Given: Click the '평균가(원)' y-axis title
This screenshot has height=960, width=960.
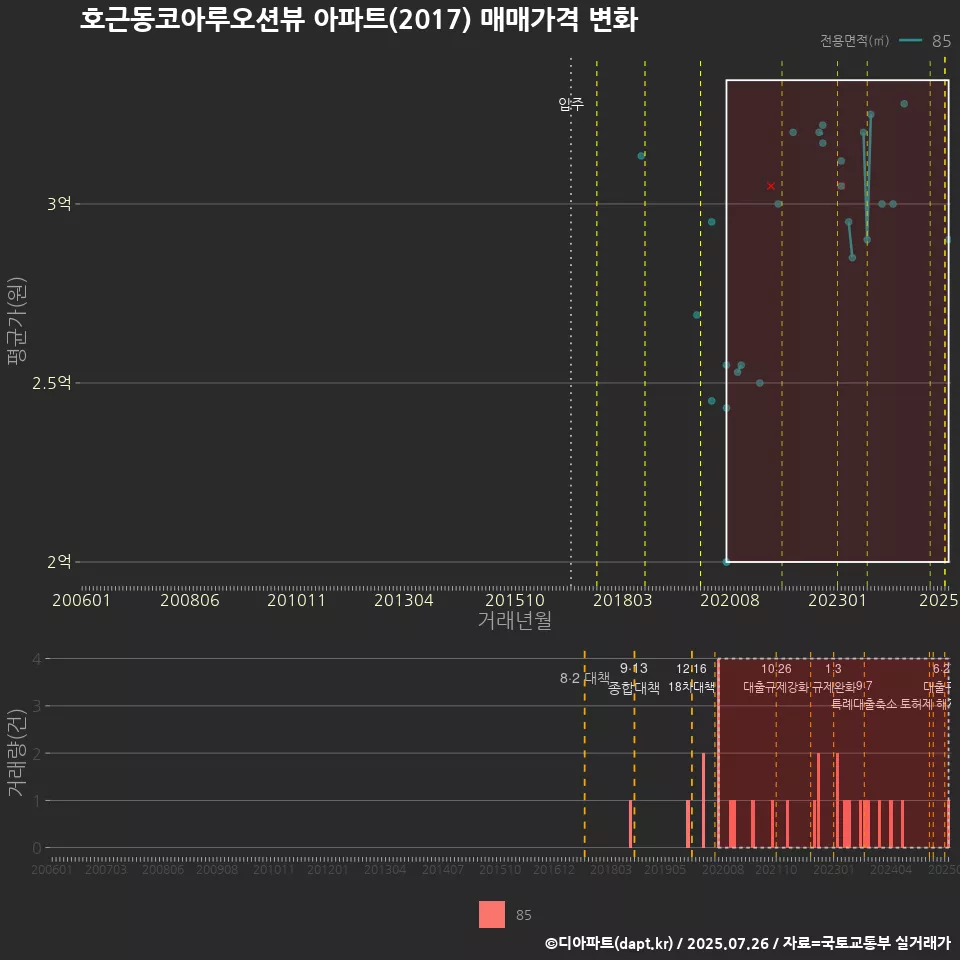Looking at the screenshot, I should (17, 321).
